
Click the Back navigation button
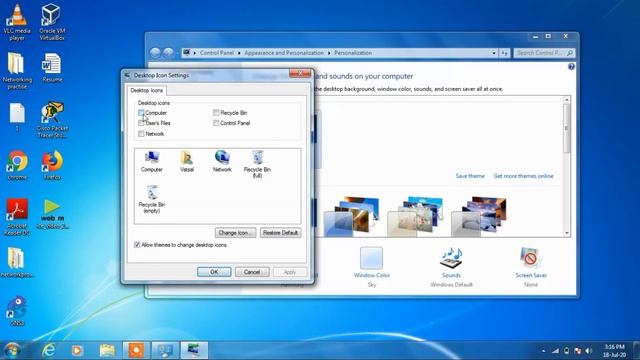[155, 53]
